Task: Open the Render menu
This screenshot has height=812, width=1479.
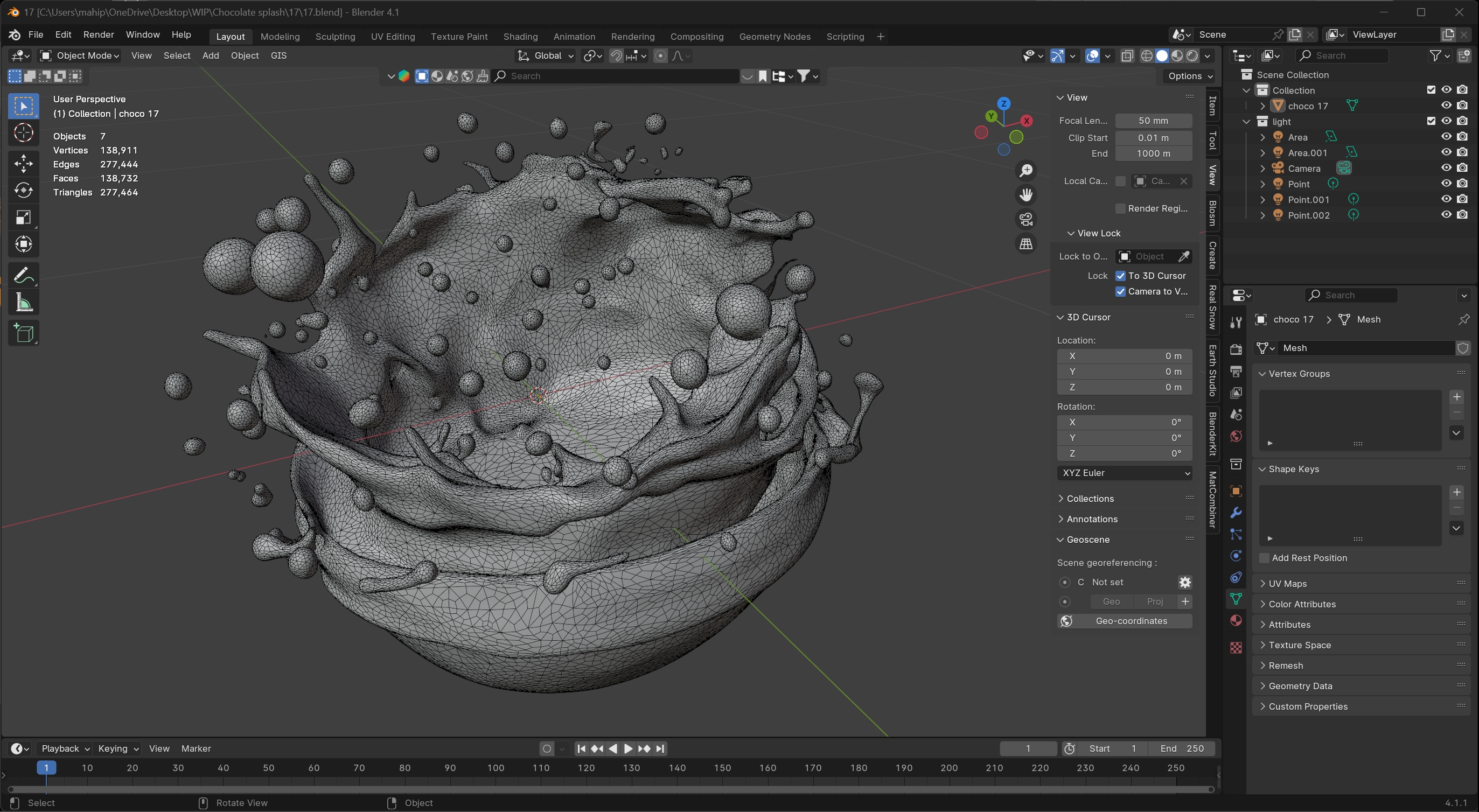Action: point(98,34)
